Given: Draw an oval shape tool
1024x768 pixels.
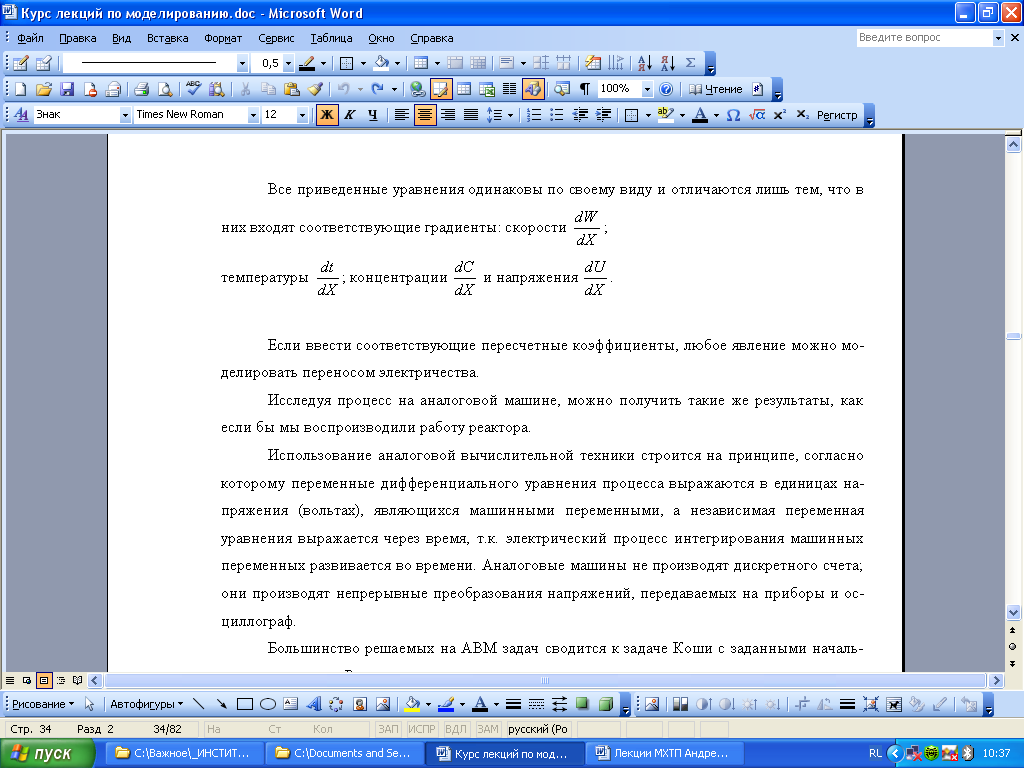Looking at the screenshot, I should pyautogui.click(x=268, y=704).
